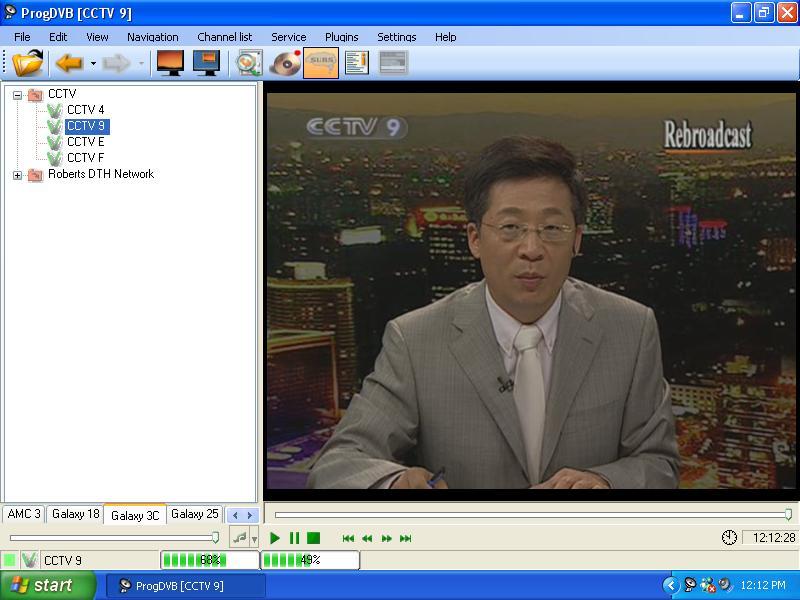Image resolution: width=800 pixels, height=600 pixels.
Task: Expand hidden system tray icons chevron
Action: (670, 585)
